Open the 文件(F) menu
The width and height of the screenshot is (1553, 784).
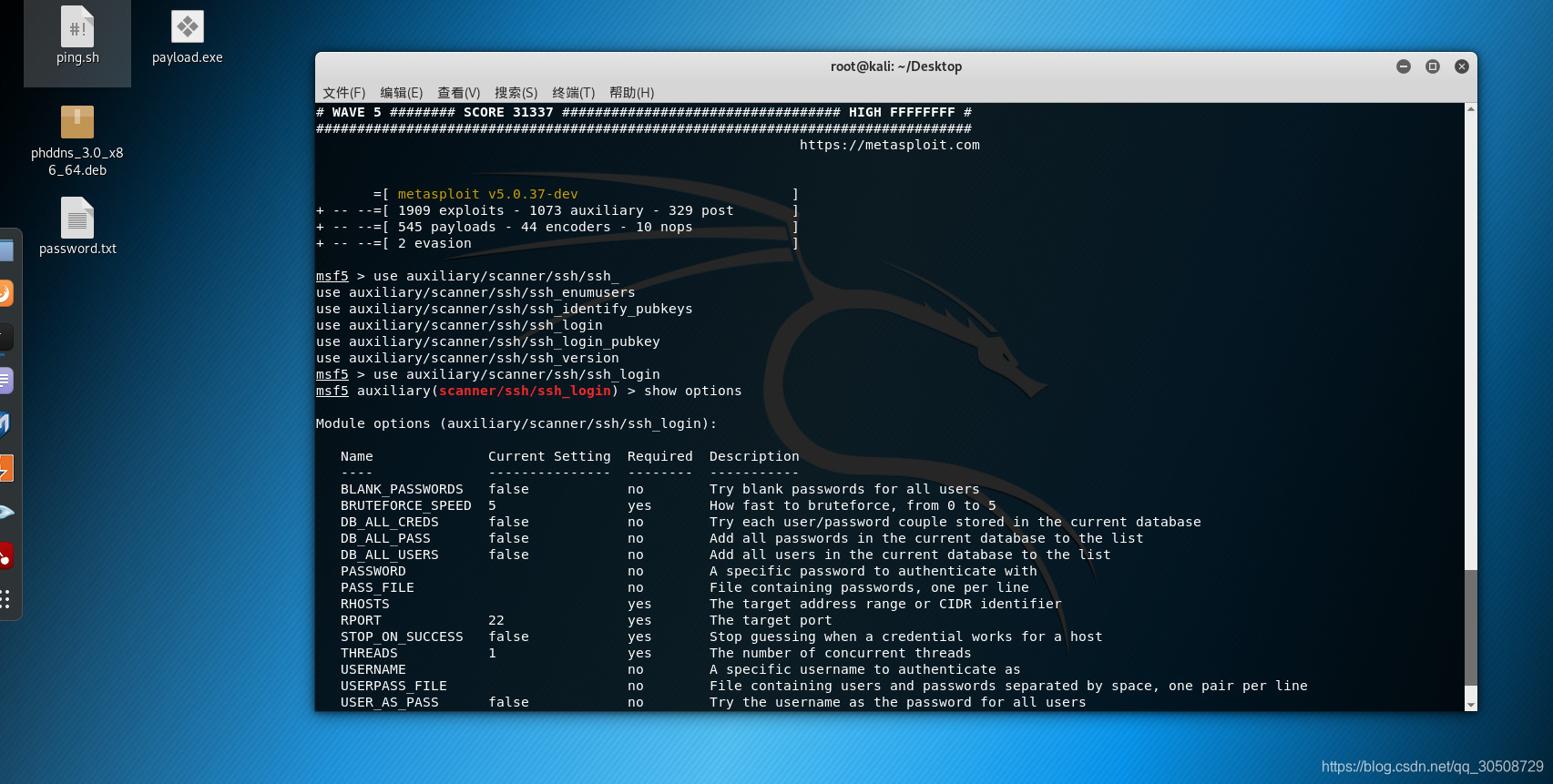[343, 93]
